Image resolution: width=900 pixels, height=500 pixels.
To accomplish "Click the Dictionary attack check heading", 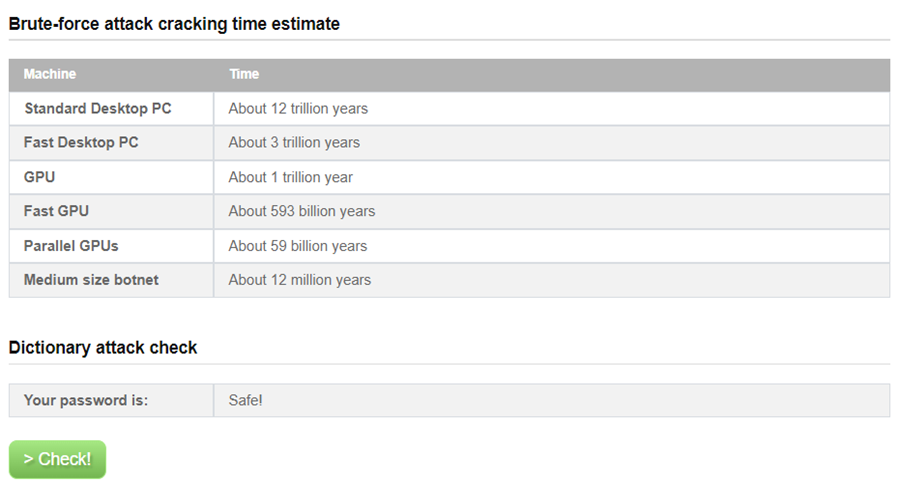I will click(103, 348).
